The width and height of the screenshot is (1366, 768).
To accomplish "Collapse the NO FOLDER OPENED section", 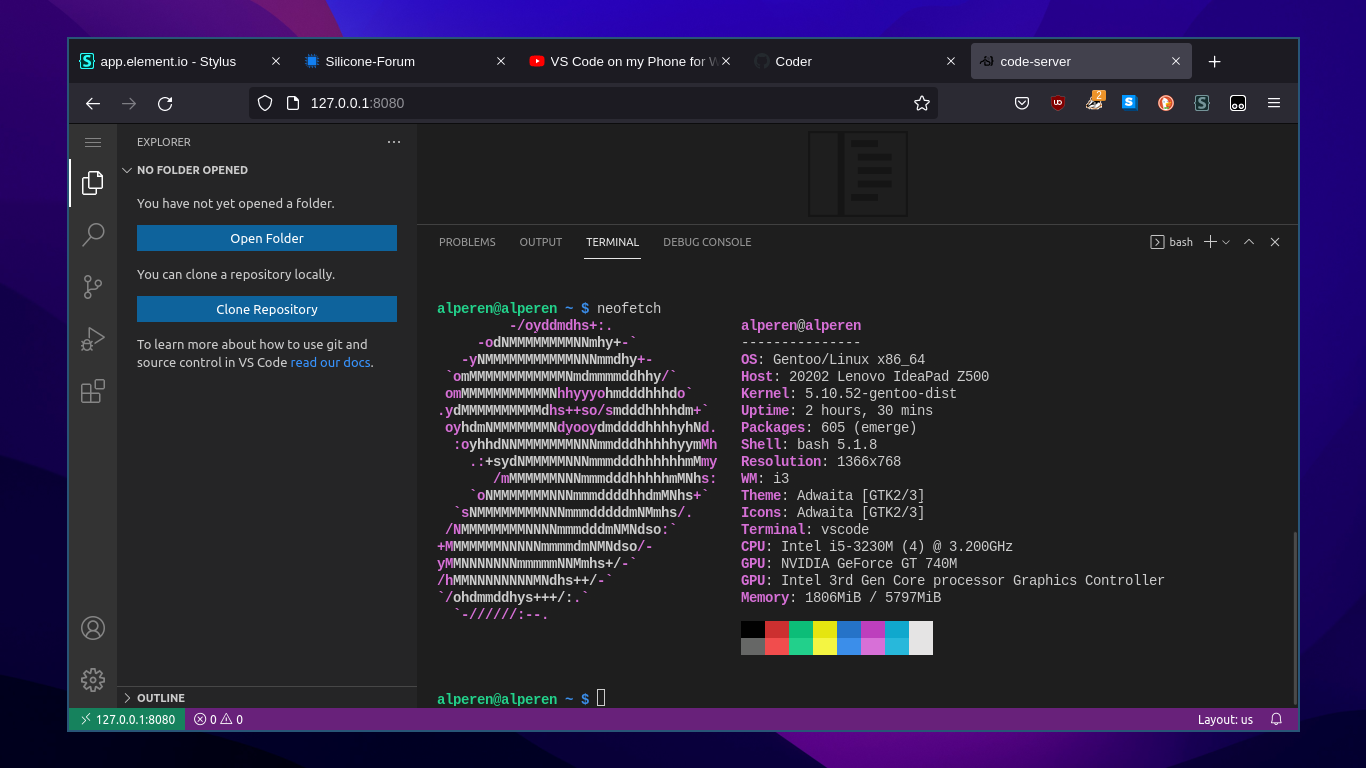I will (267, 170).
